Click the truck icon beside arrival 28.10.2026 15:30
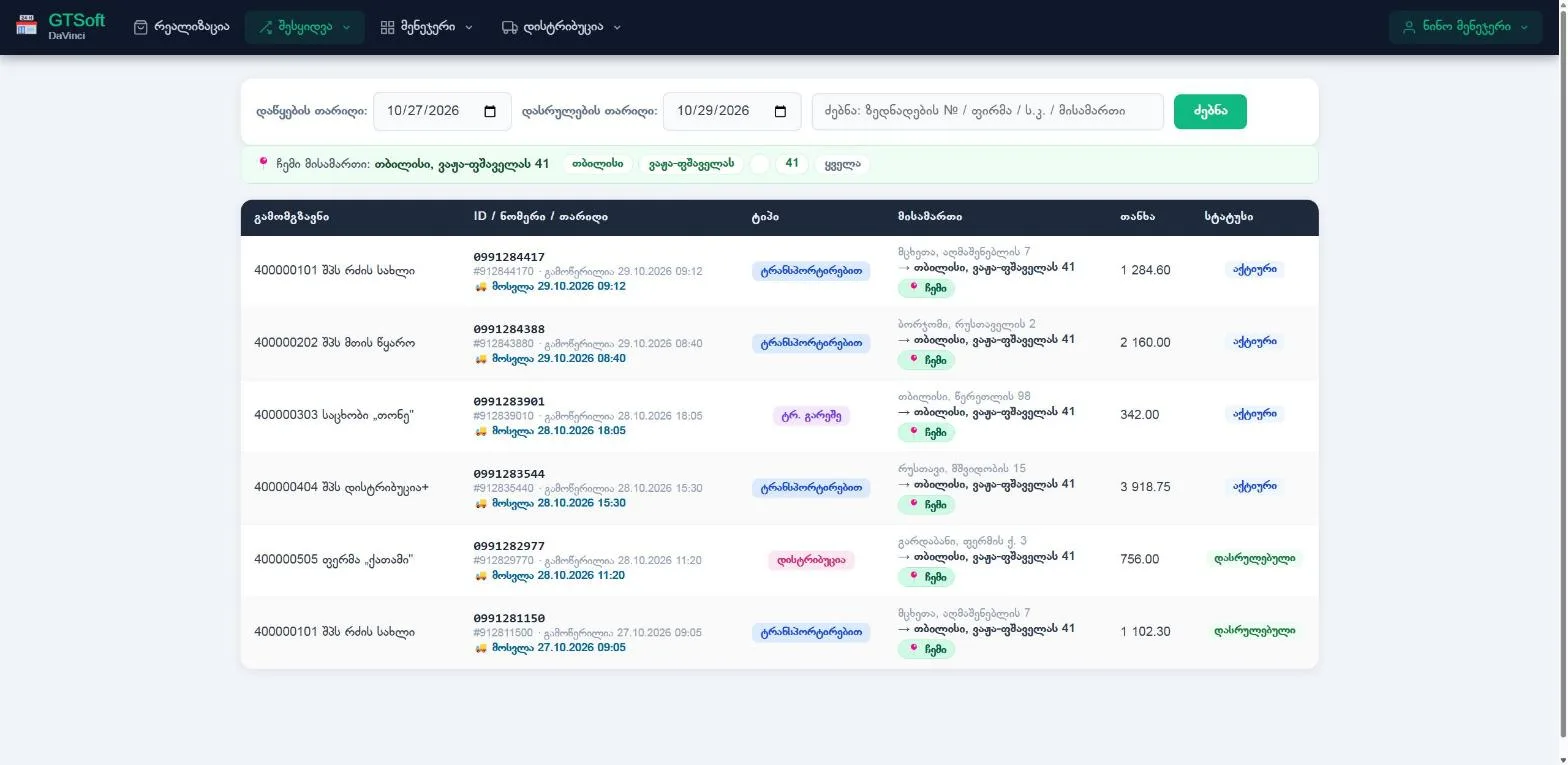 pos(480,503)
